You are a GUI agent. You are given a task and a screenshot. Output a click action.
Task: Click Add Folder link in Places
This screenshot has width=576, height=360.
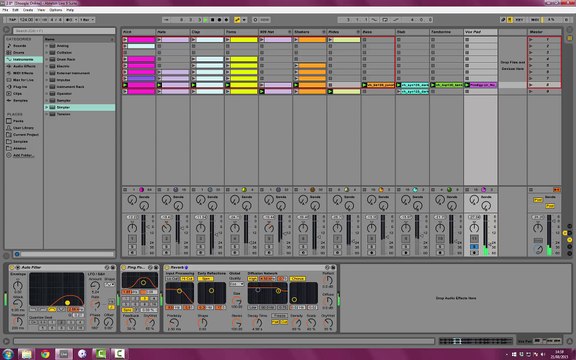[x=24, y=155]
